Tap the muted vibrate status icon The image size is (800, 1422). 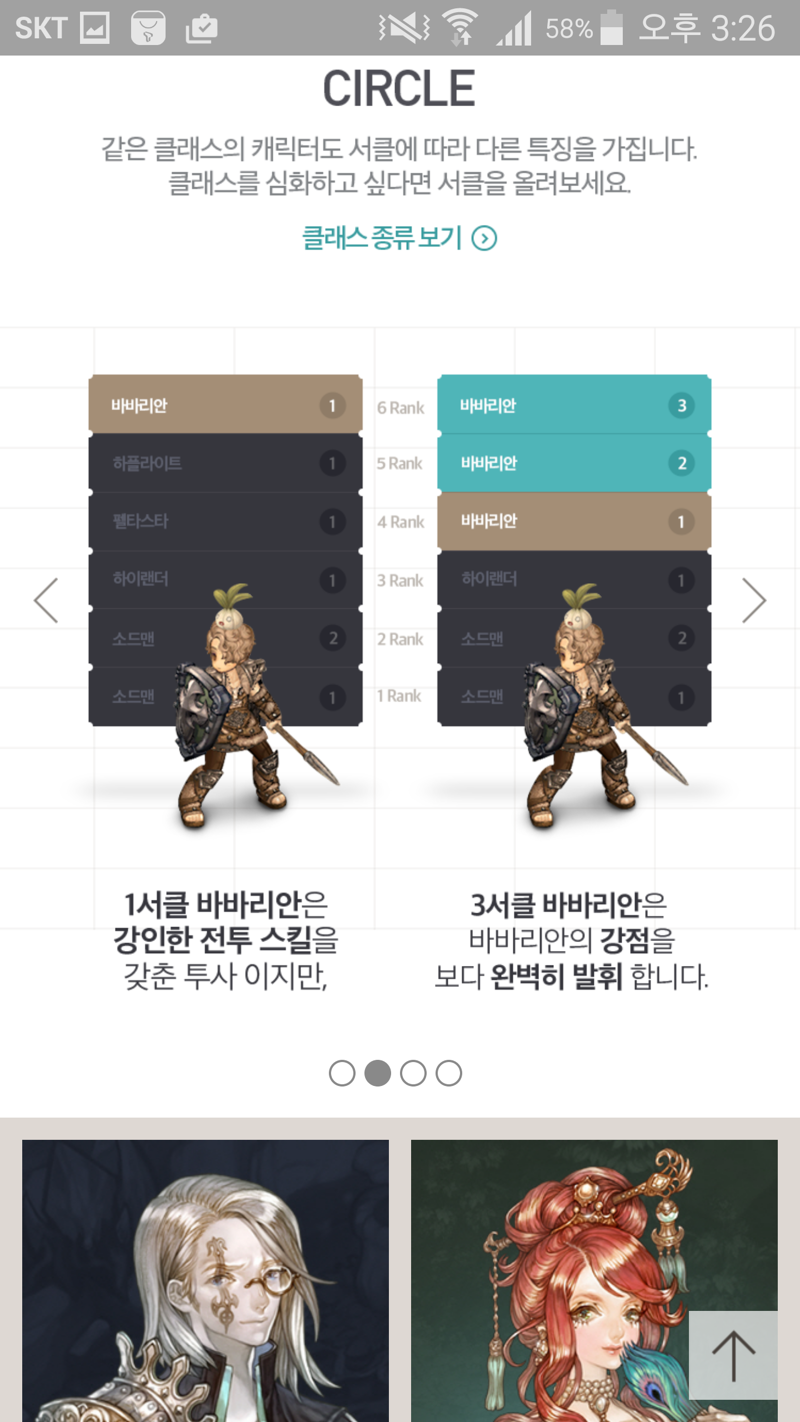(404, 28)
